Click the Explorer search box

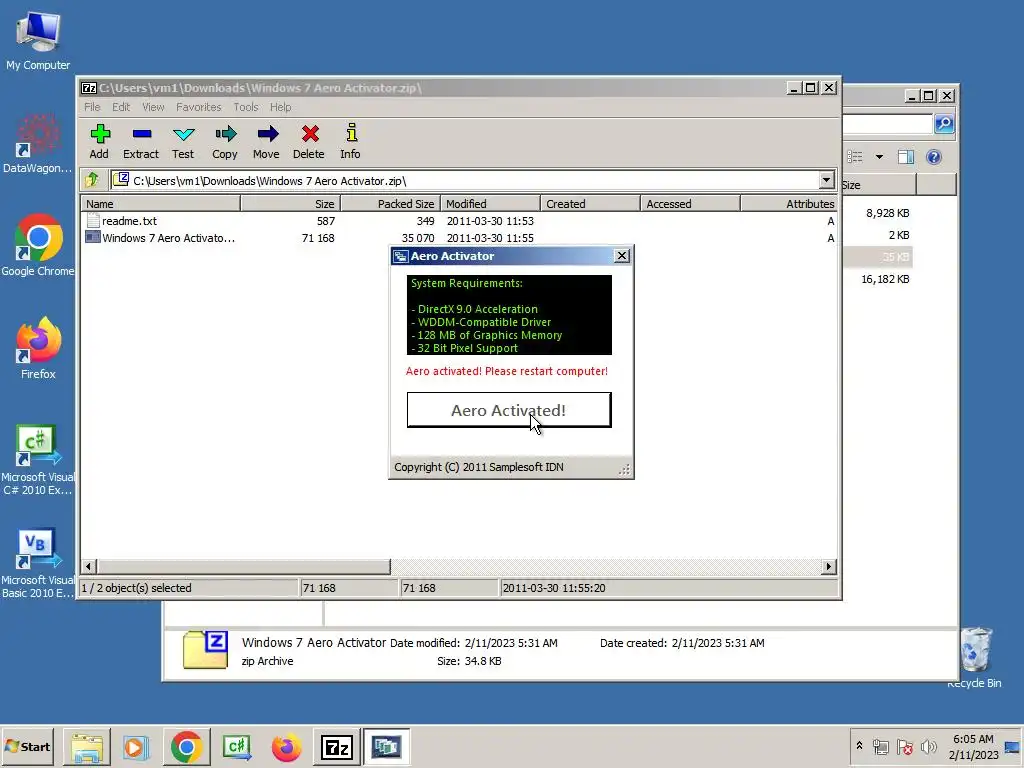[x=888, y=123]
